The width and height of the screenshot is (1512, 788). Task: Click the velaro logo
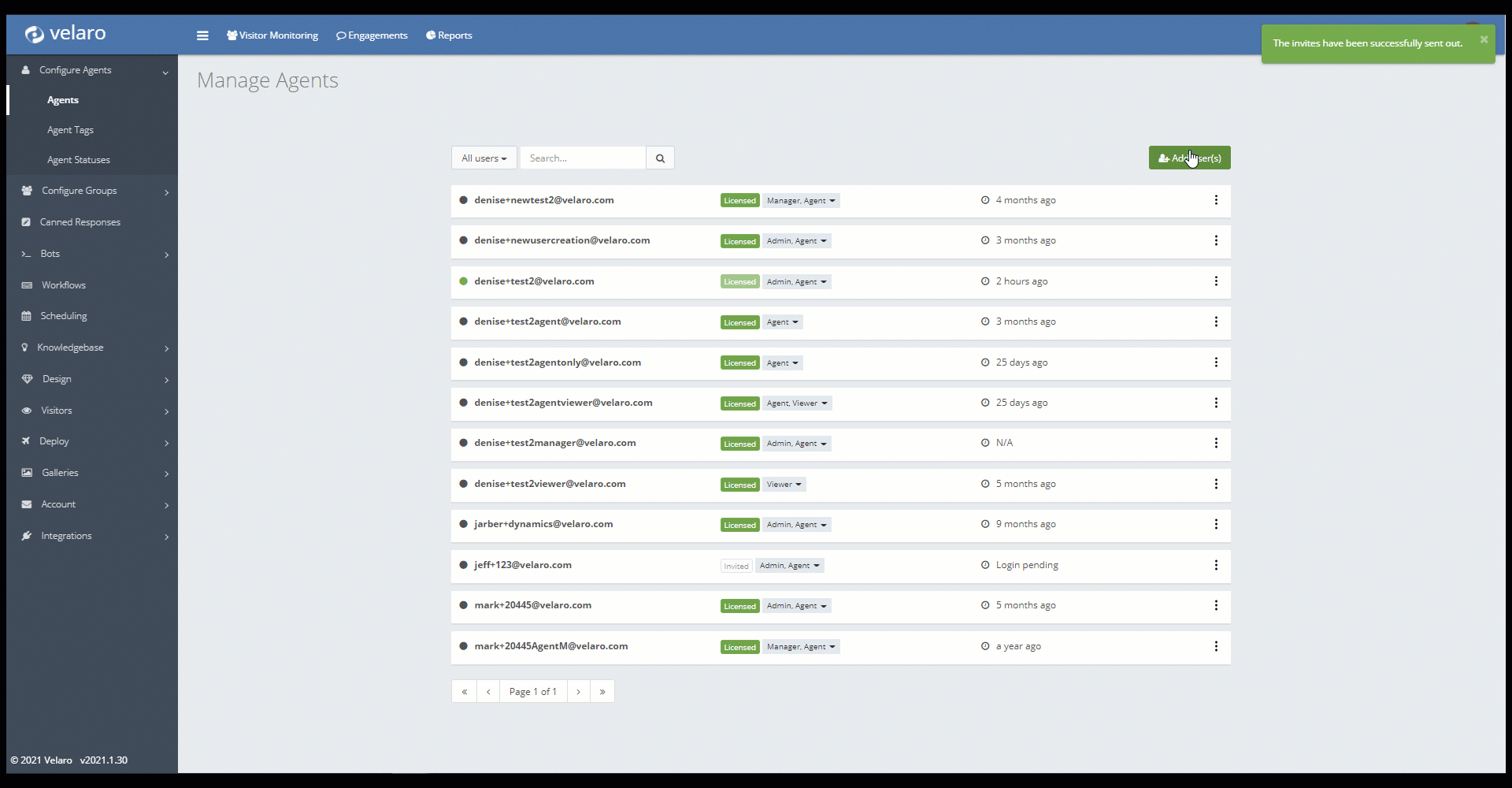tap(66, 34)
